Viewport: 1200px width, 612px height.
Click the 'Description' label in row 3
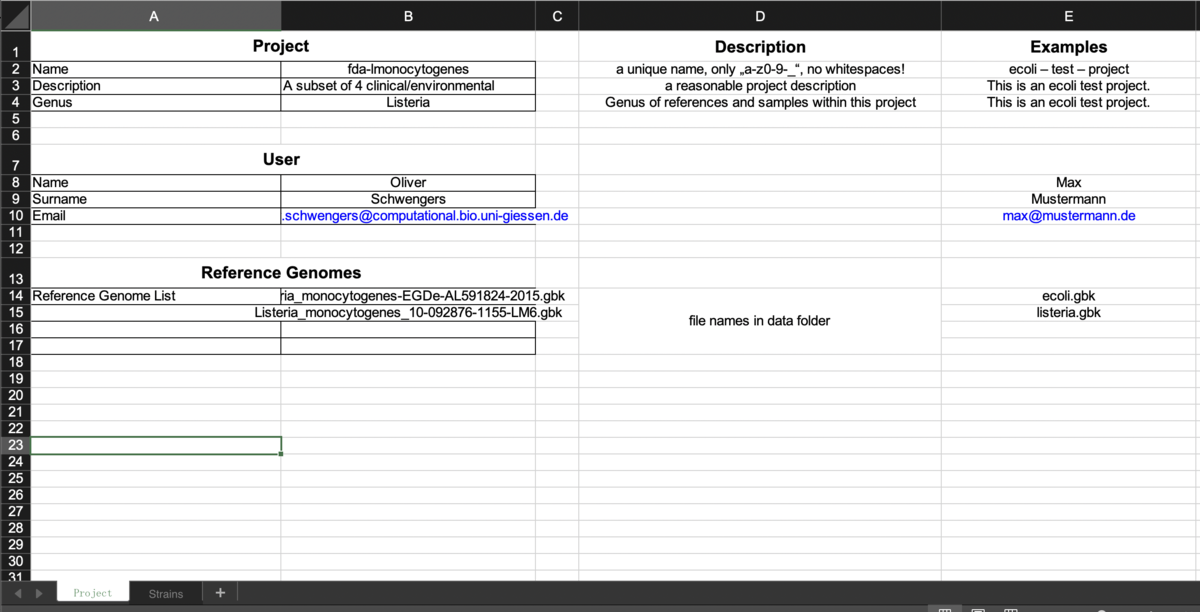coord(155,86)
